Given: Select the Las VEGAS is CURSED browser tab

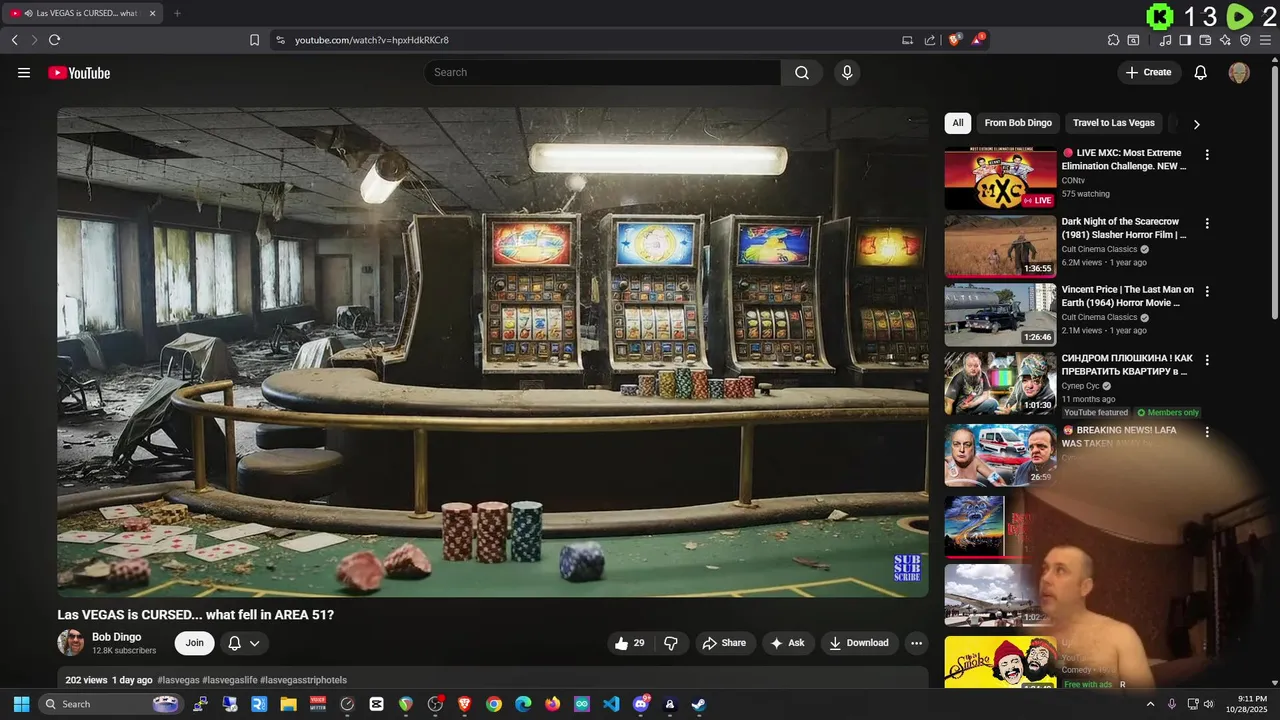Looking at the screenshot, I should coord(85,13).
